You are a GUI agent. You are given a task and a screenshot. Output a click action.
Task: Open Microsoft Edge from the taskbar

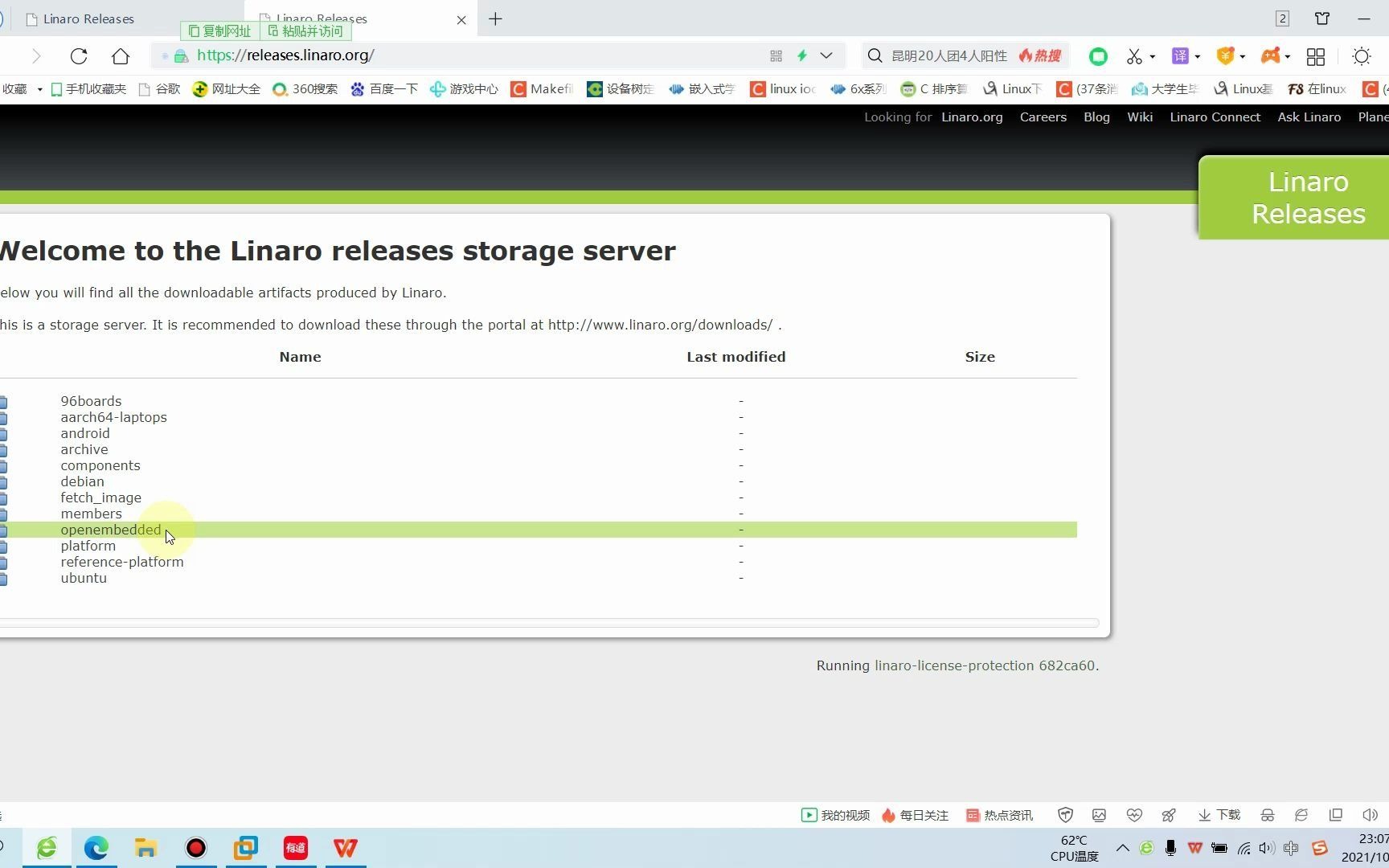pyautogui.click(x=96, y=848)
